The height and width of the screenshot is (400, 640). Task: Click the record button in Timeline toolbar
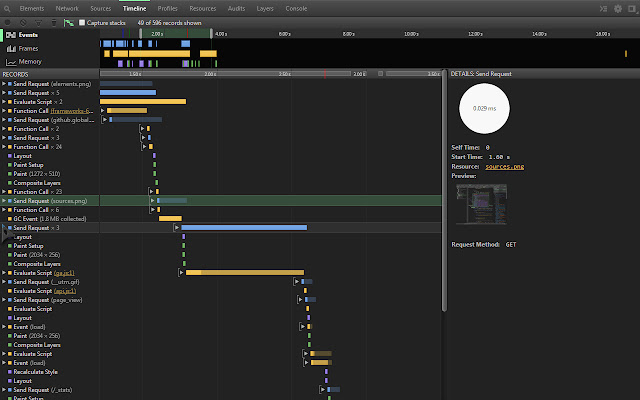(x=7, y=21)
